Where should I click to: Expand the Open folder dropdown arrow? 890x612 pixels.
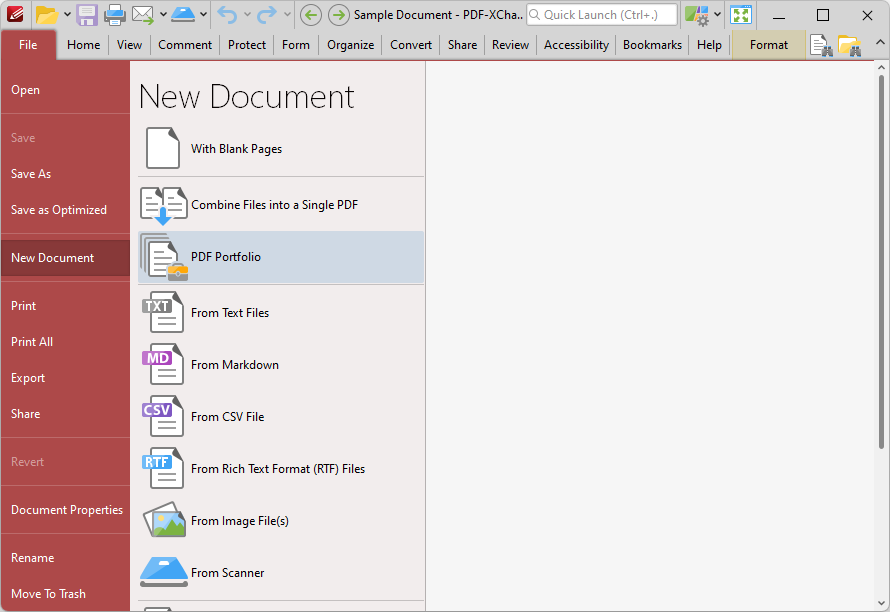pos(67,15)
